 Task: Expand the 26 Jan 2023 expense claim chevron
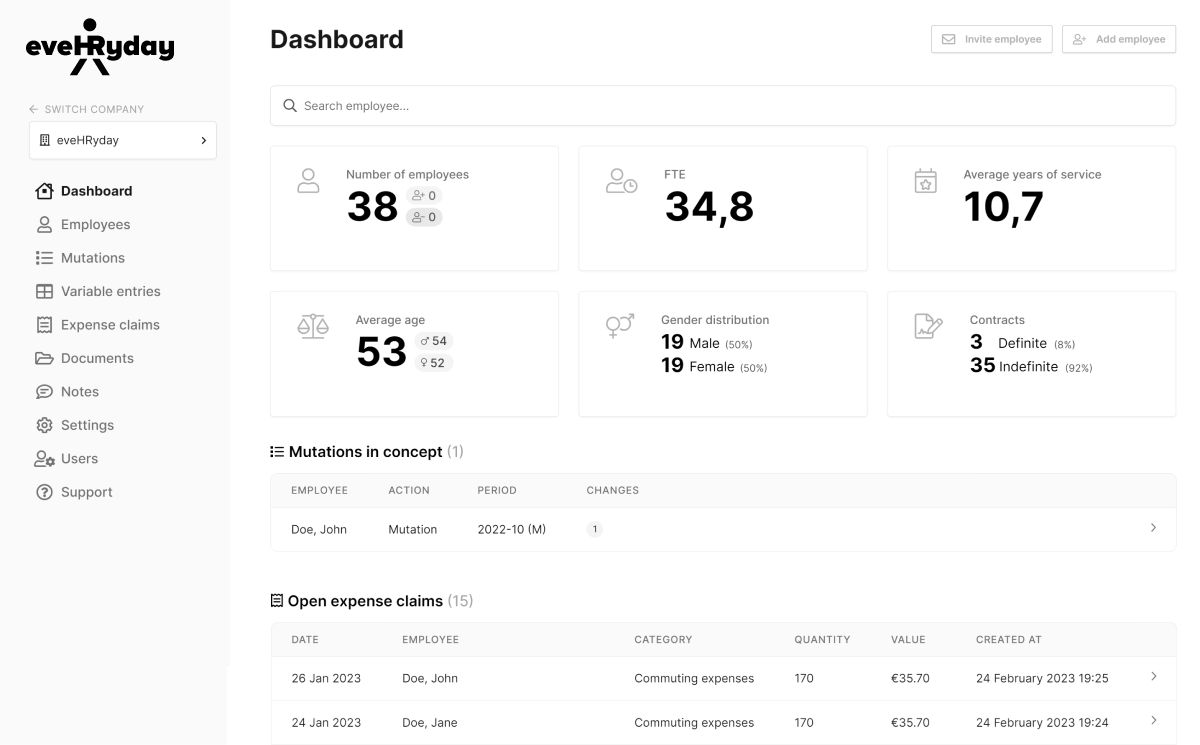(x=1153, y=677)
